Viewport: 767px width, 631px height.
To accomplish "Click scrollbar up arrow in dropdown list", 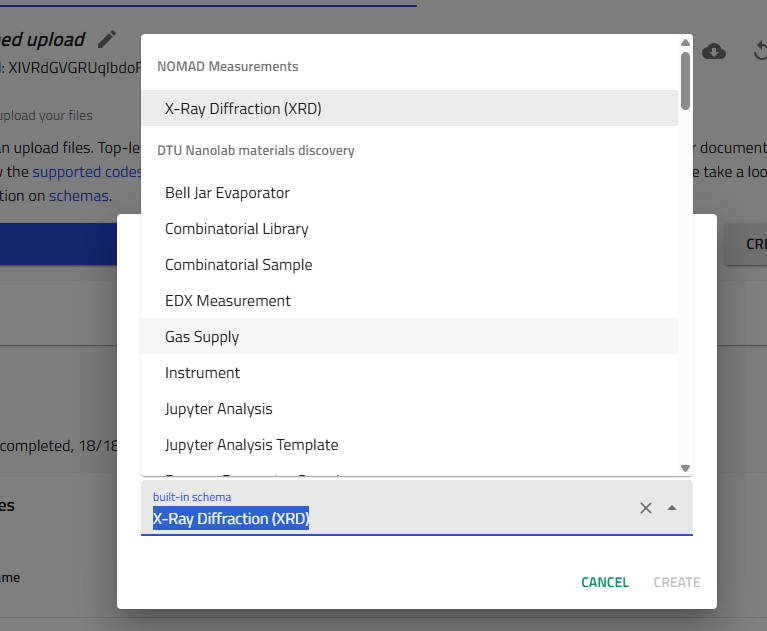I will tap(685, 43).
